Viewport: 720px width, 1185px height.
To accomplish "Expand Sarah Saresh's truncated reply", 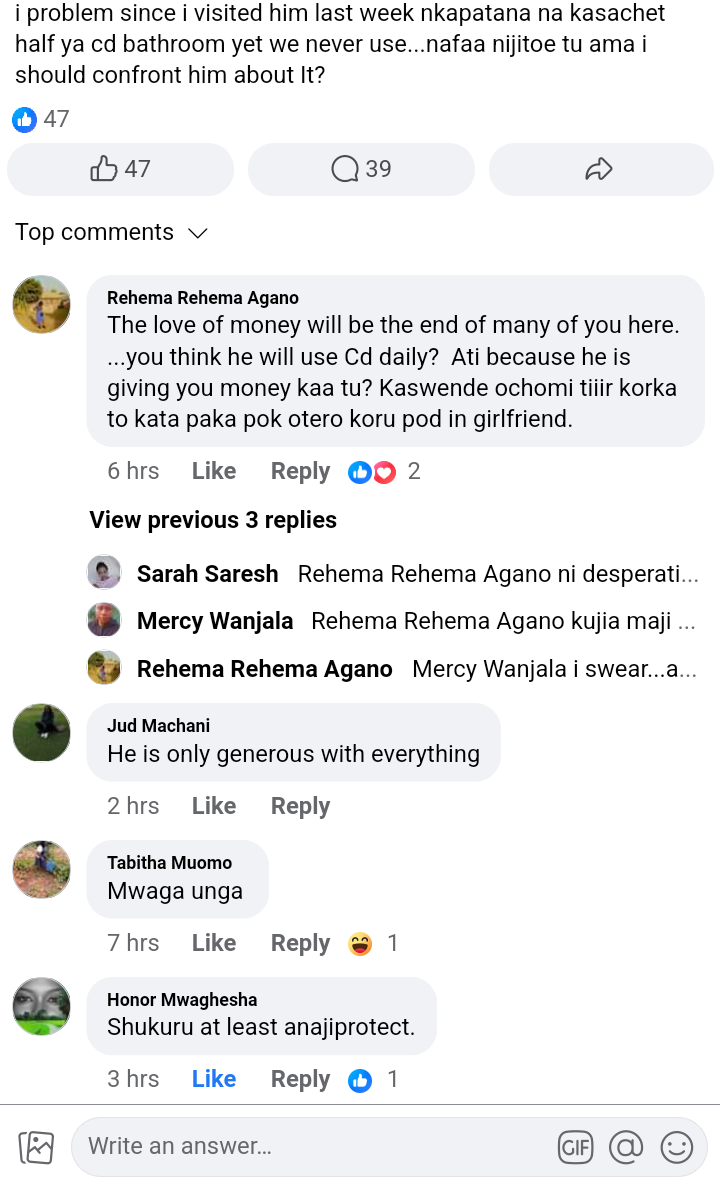I will click(x=498, y=574).
